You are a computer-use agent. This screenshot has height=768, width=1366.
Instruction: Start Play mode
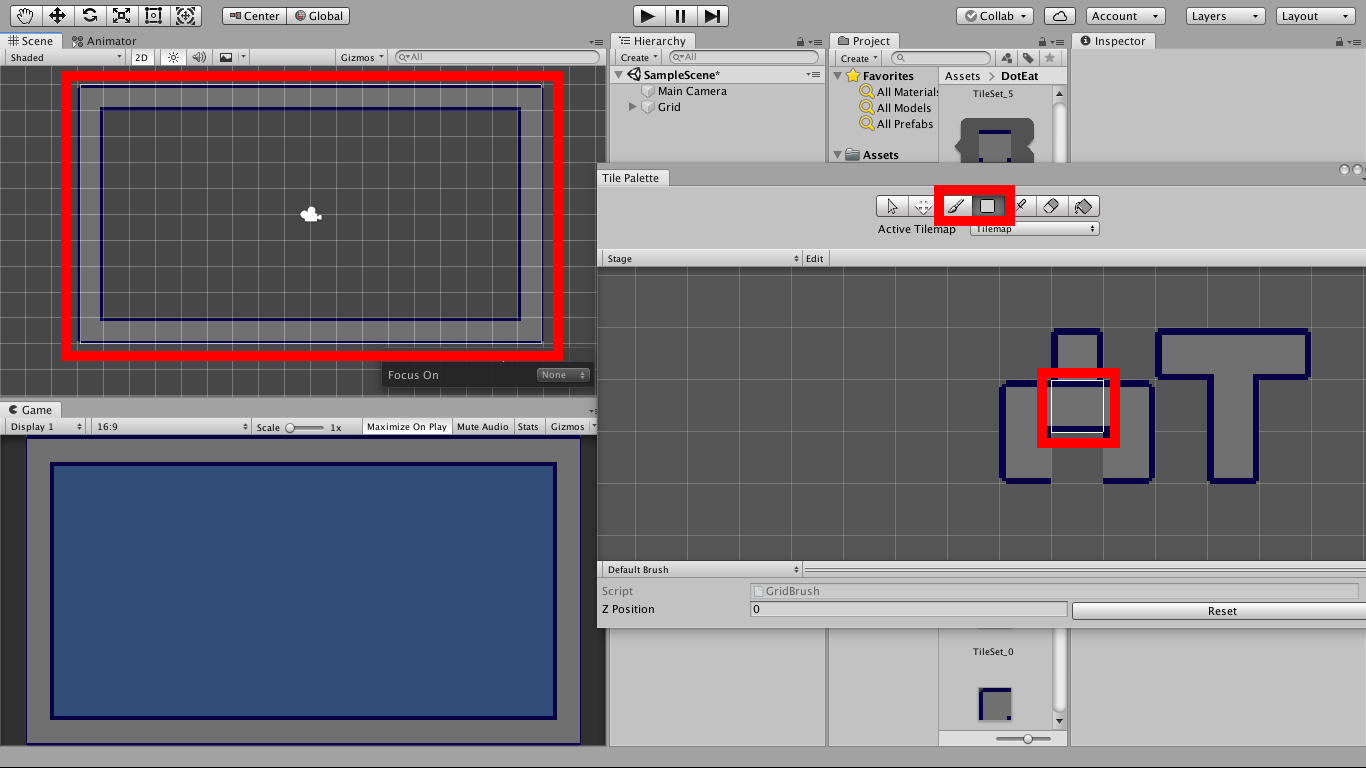point(648,16)
